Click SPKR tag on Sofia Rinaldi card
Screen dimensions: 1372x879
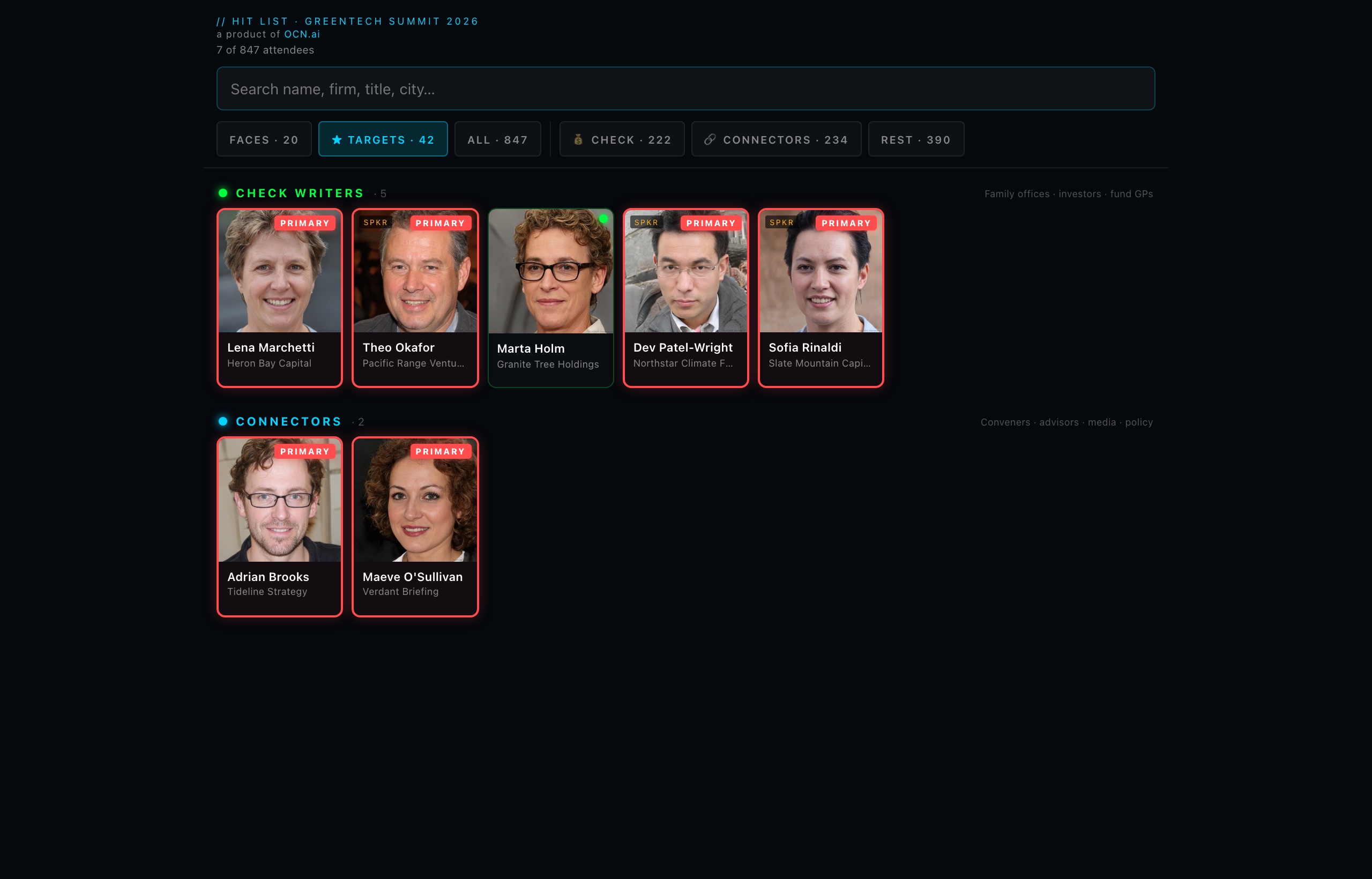781,222
